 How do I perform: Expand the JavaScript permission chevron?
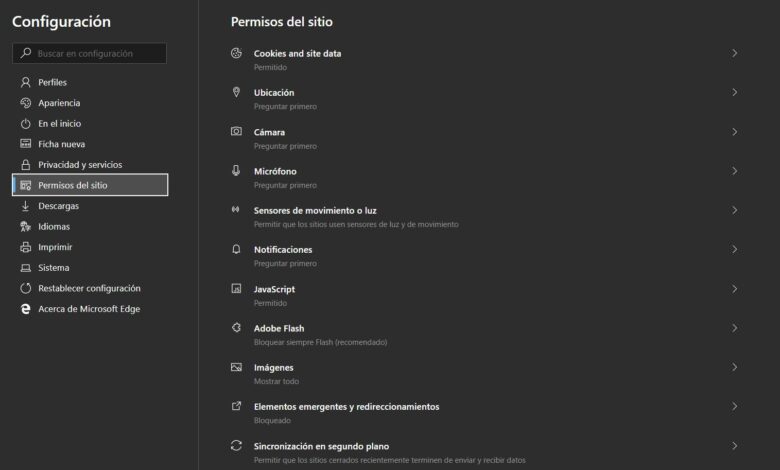tap(734, 289)
